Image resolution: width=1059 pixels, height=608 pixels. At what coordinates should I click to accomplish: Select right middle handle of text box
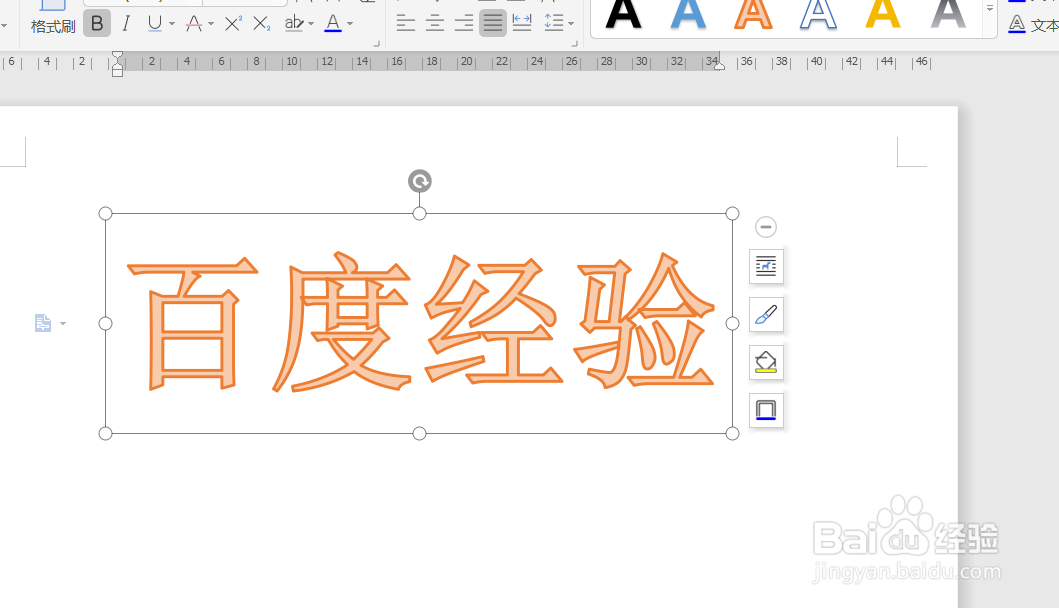coord(732,324)
